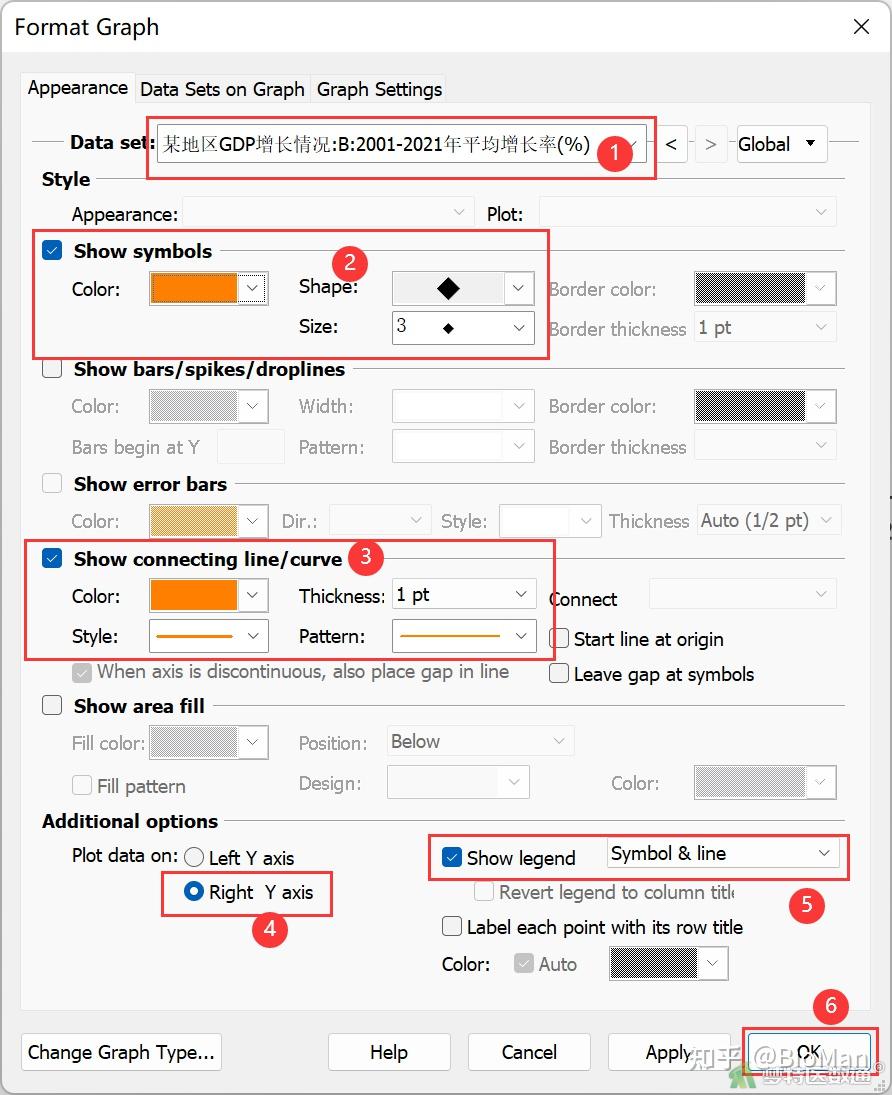Click the next data set arrow
The height and width of the screenshot is (1095, 892).
pos(710,144)
